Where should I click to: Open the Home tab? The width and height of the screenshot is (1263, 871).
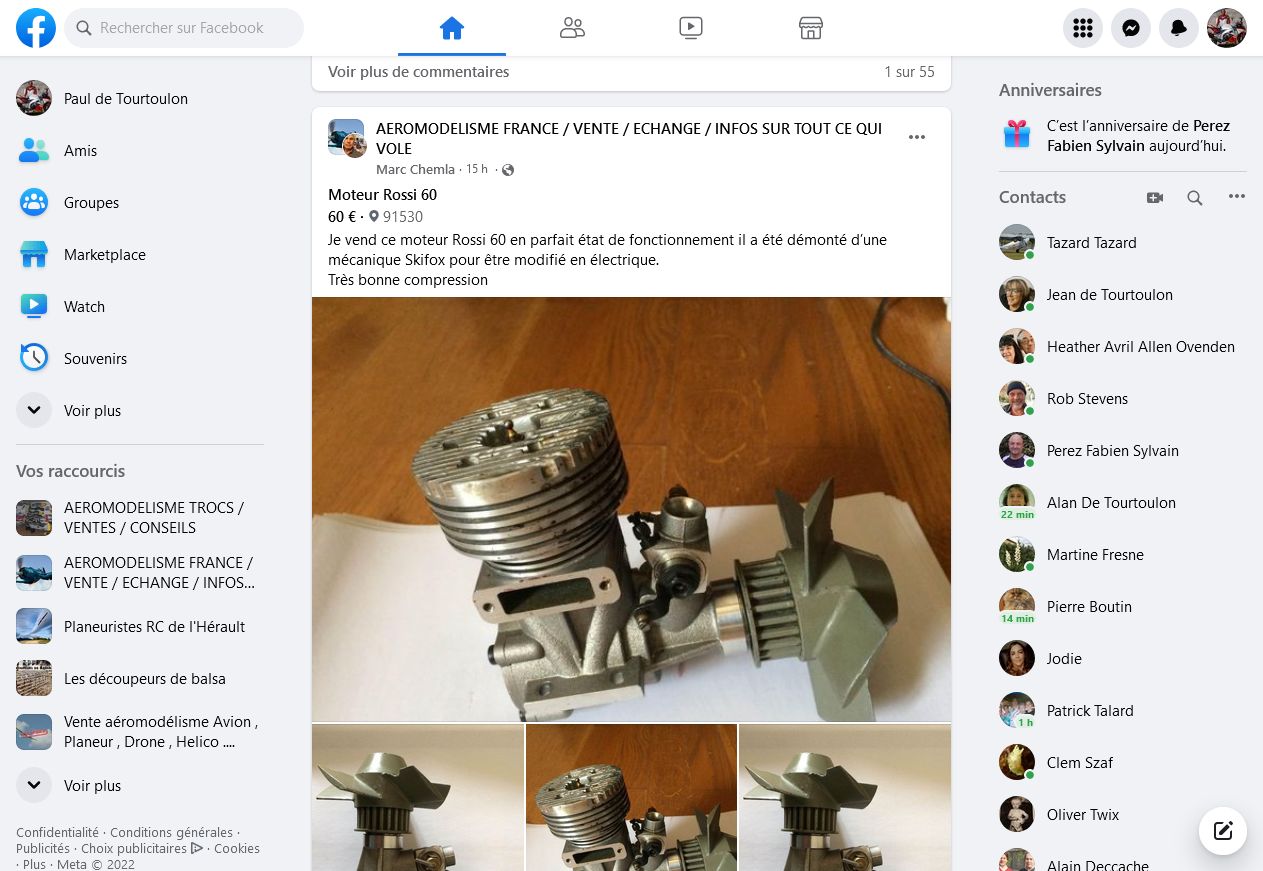point(452,28)
